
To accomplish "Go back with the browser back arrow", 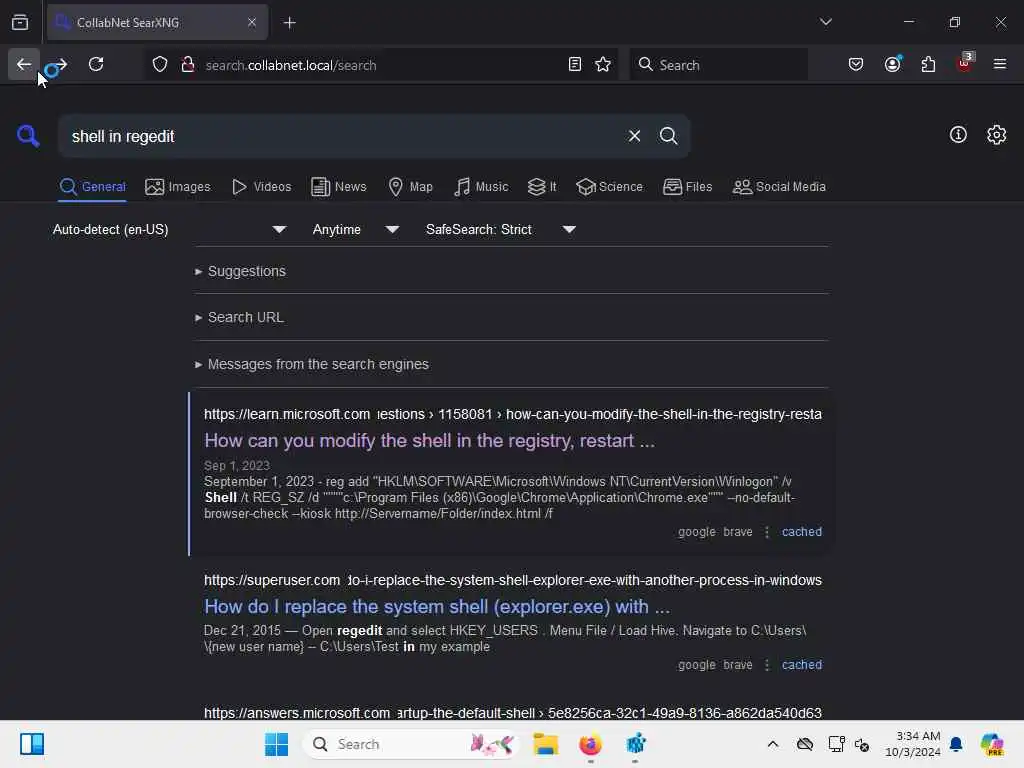I will pyautogui.click(x=24, y=65).
